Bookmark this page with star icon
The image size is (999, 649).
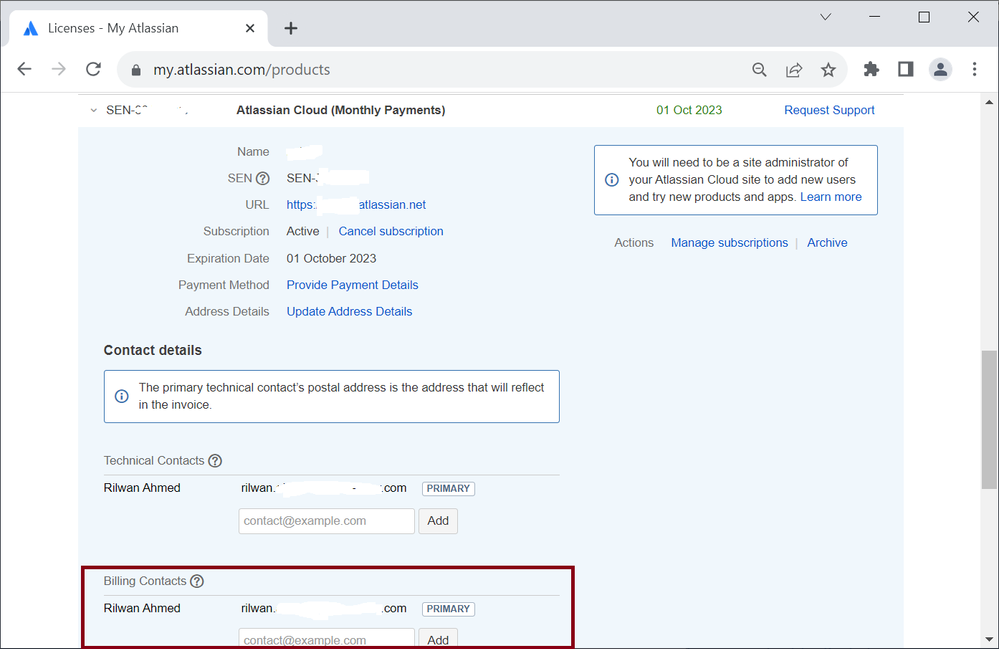828,70
